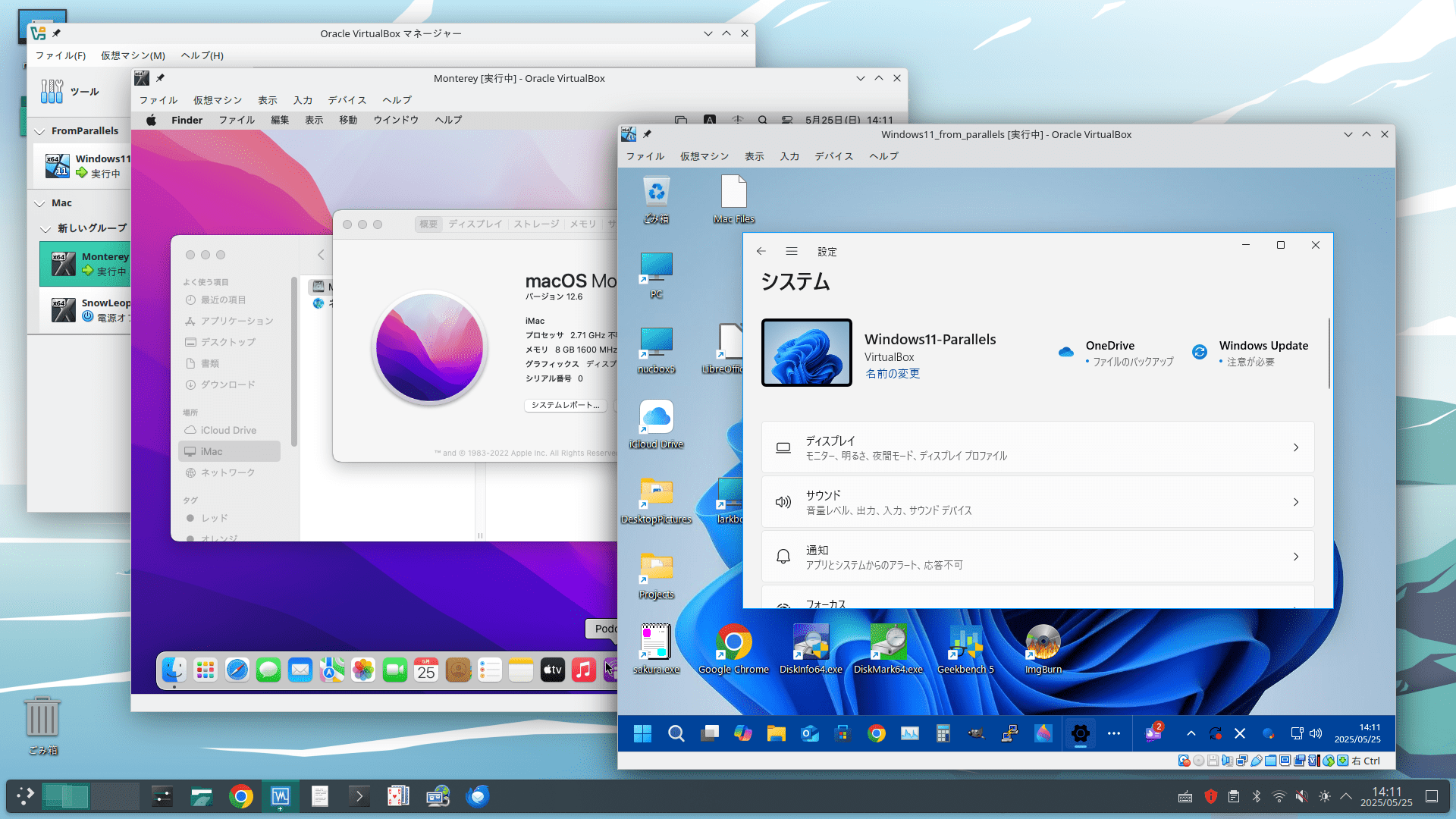Open the overflow dots in Windows taskbar

(1113, 733)
